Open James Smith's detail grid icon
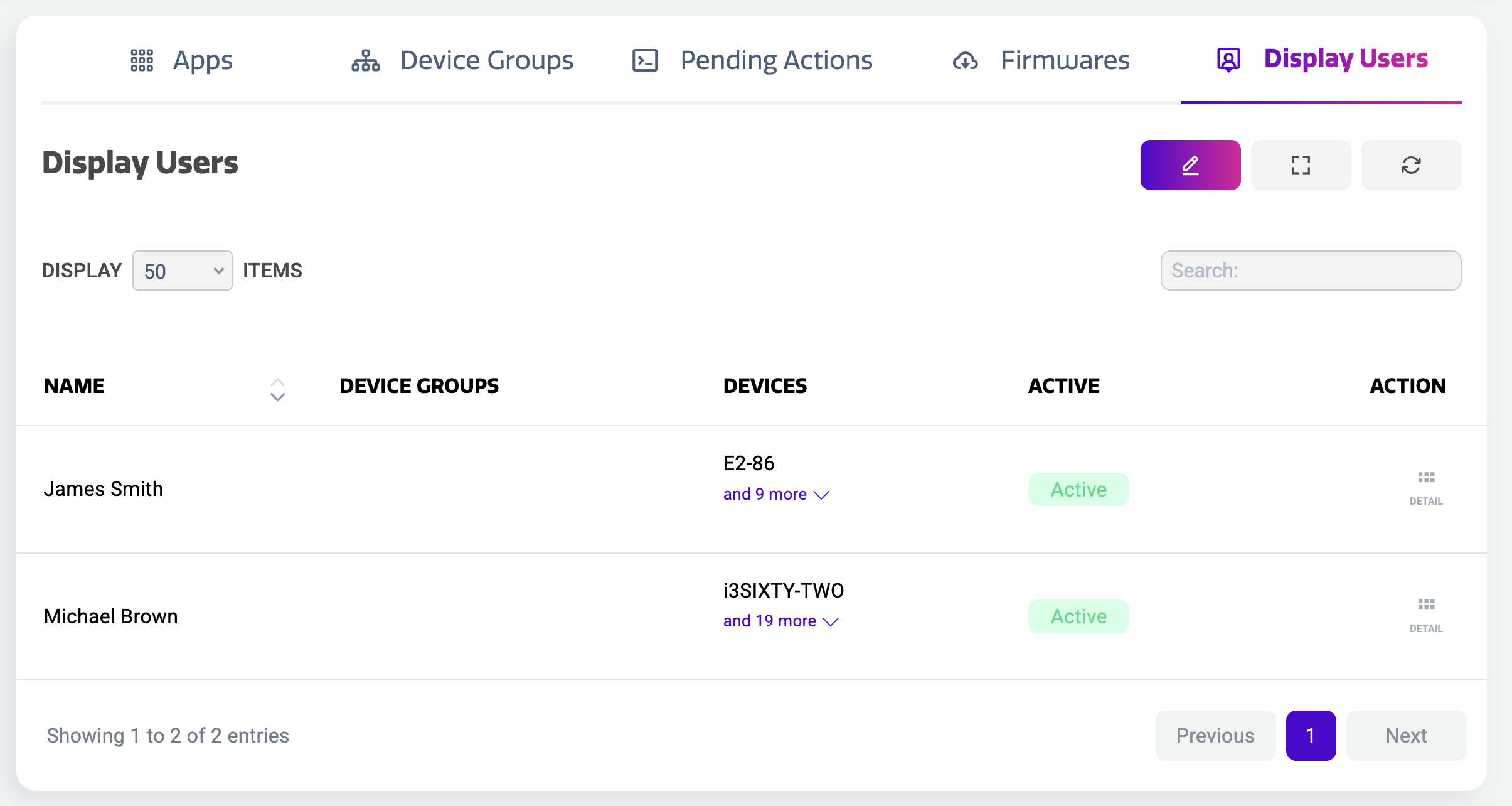Screen dimensions: 1512x806 pyautogui.click(x=1426, y=478)
